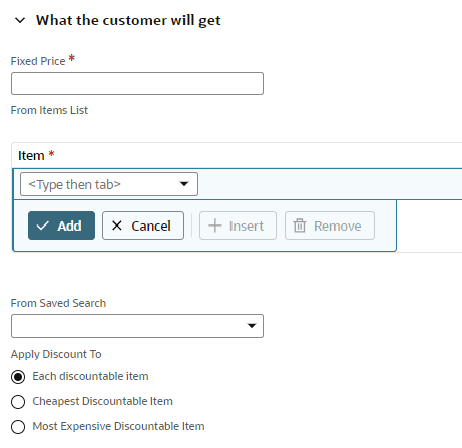Open the Item dropdown arrow
The width and height of the screenshot is (462, 448).
tap(184, 184)
